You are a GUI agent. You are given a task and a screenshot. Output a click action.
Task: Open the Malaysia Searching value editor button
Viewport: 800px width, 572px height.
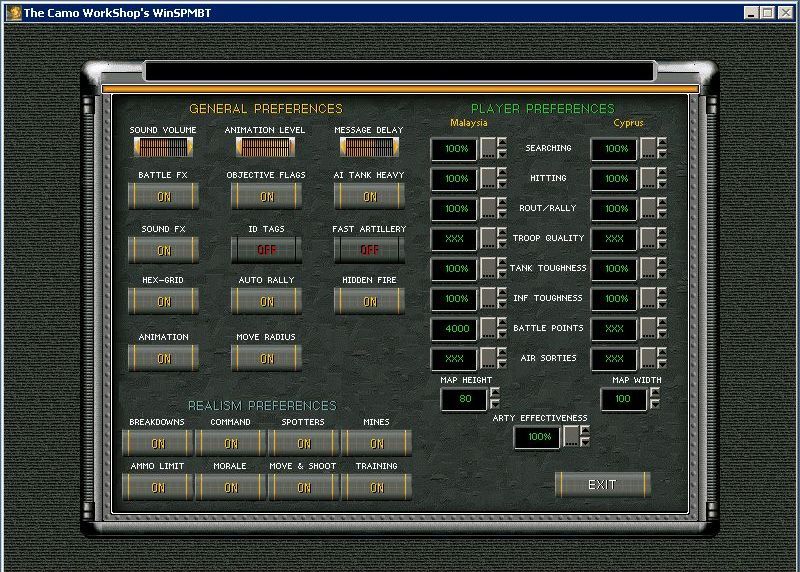pyautogui.click(x=488, y=149)
